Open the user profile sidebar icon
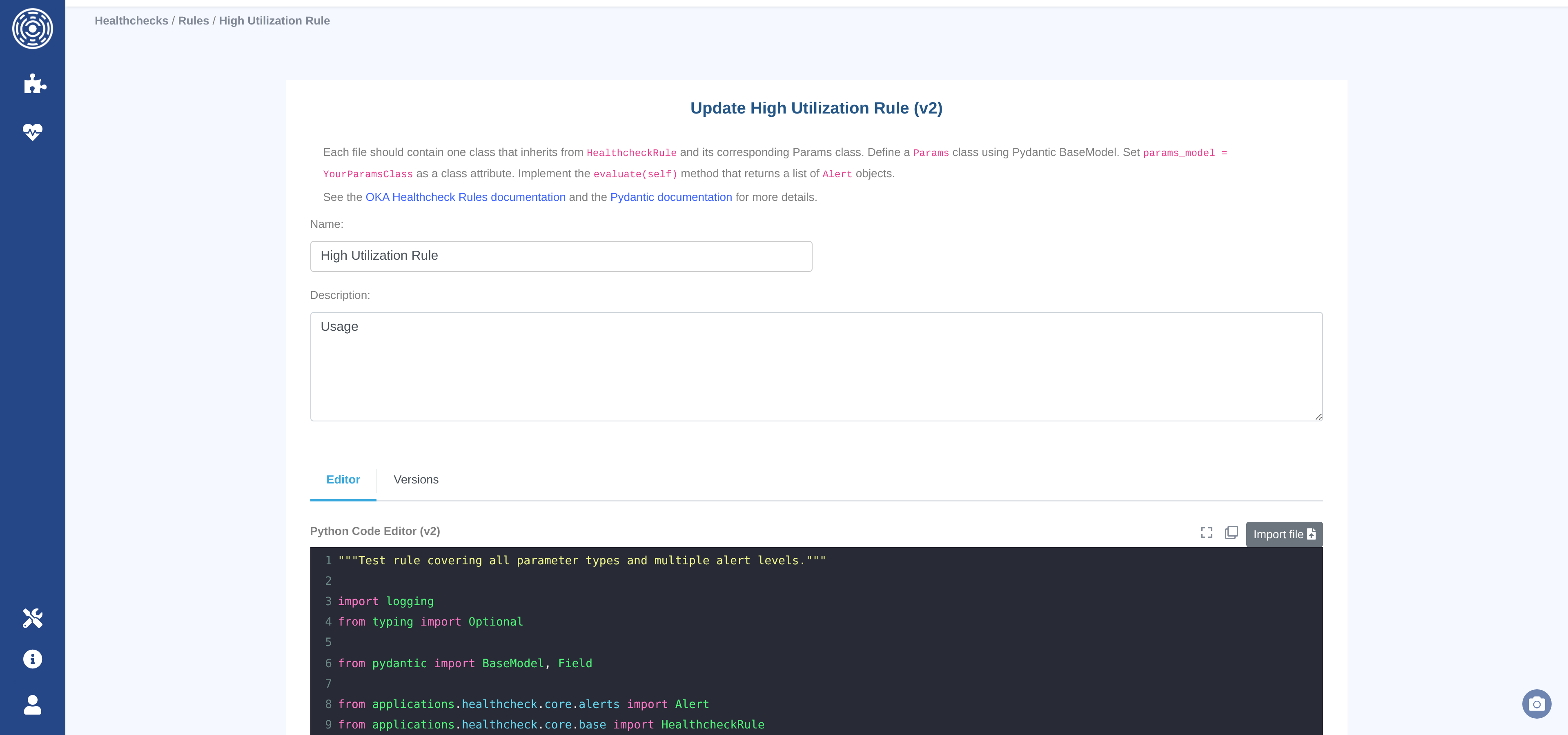Image resolution: width=1568 pixels, height=735 pixels. pos(32,704)
